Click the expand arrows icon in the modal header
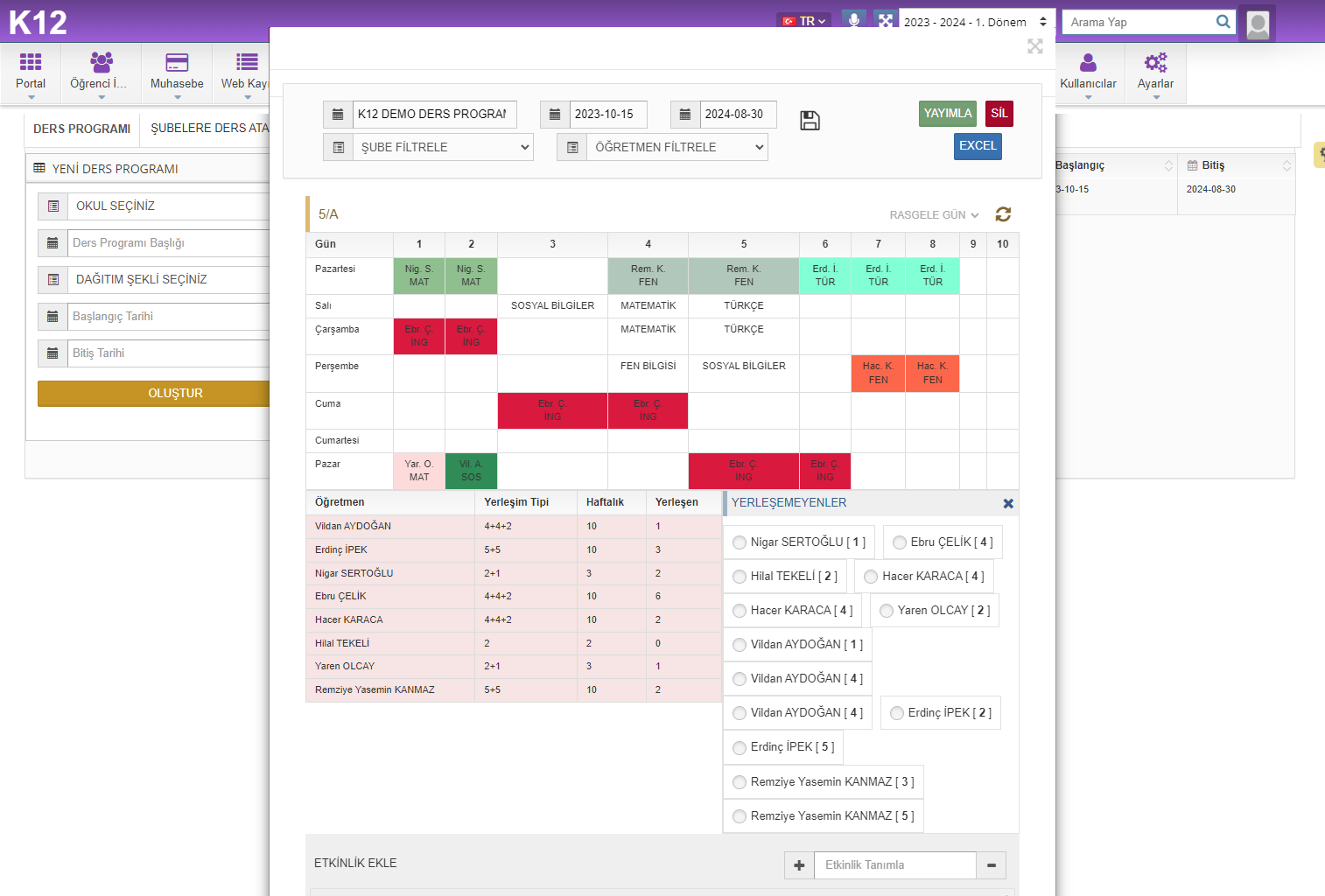This screenshot has width=1325, height=896. pyautogui.click(x=1035, y=46)
